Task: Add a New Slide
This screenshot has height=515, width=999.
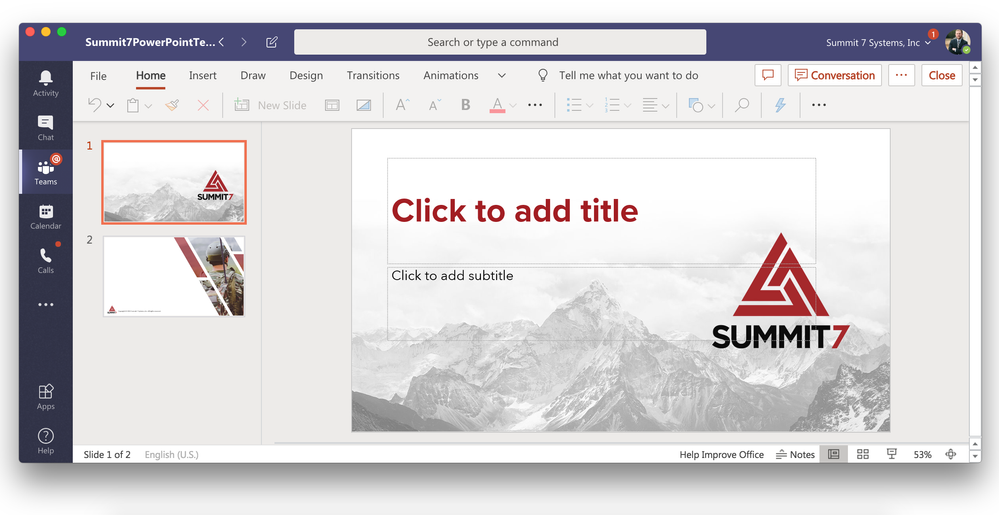Action: pos(270,105)
